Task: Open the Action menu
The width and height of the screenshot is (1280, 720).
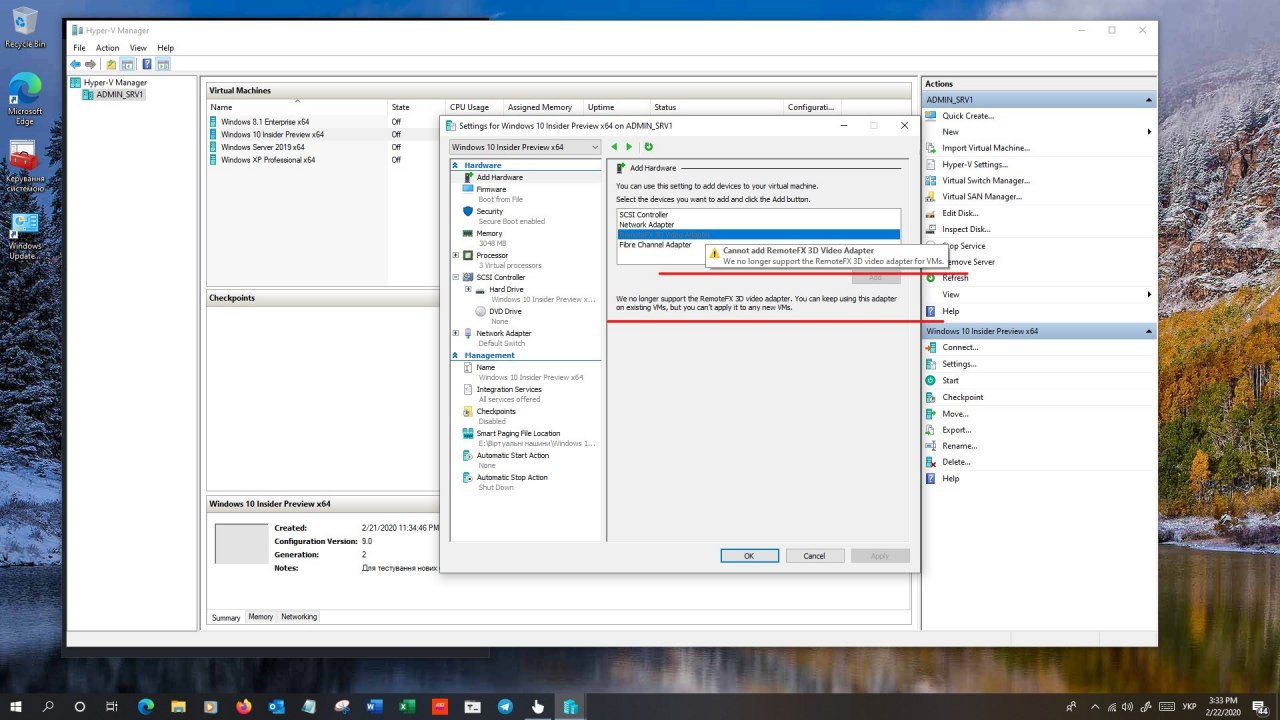Action: click(107, 48)
